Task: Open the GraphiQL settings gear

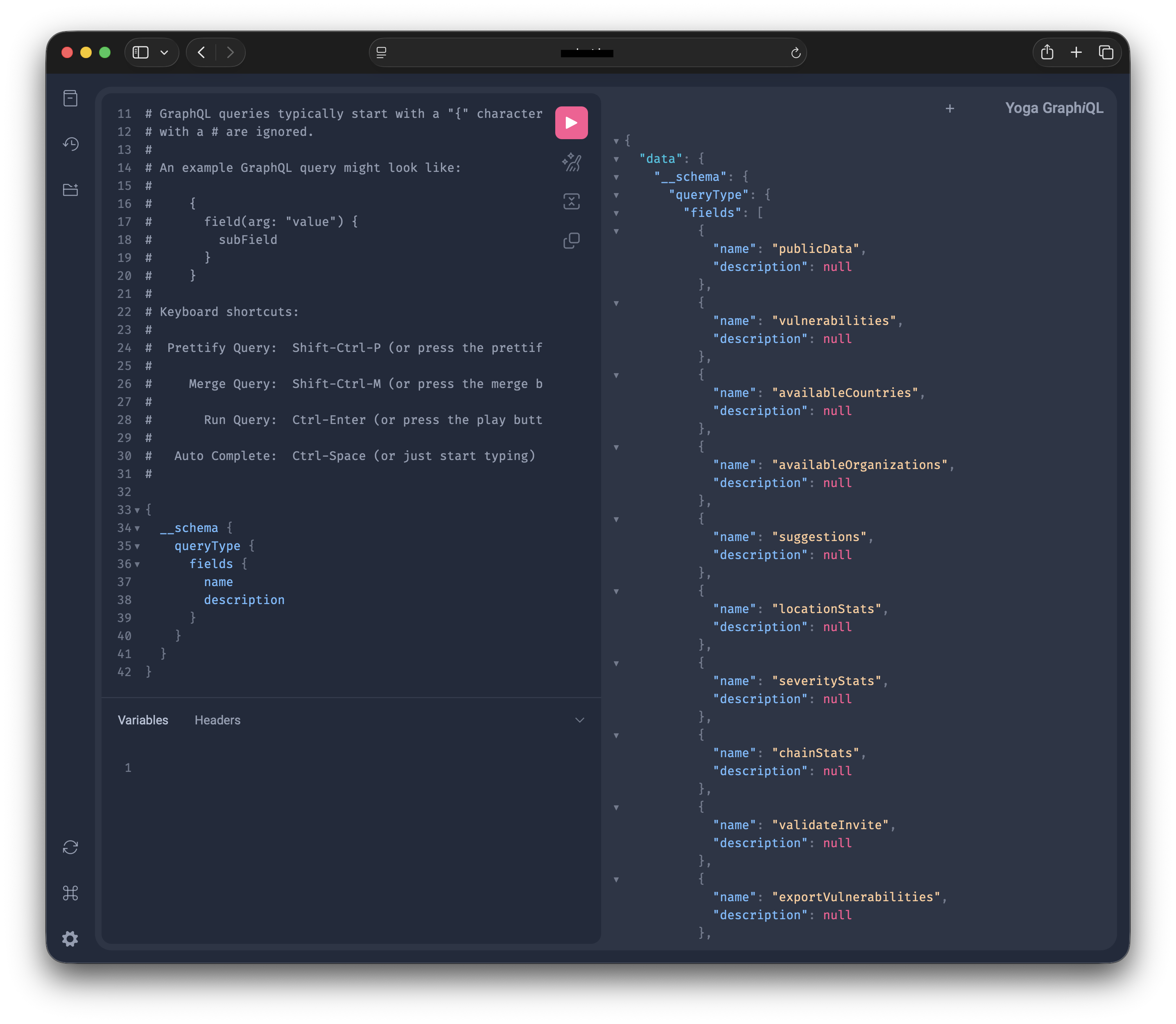Action: click(70, 939)
